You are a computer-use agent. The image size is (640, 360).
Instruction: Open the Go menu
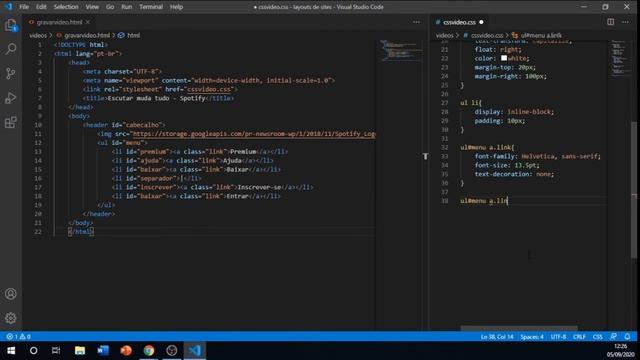(x=110, y=7)
